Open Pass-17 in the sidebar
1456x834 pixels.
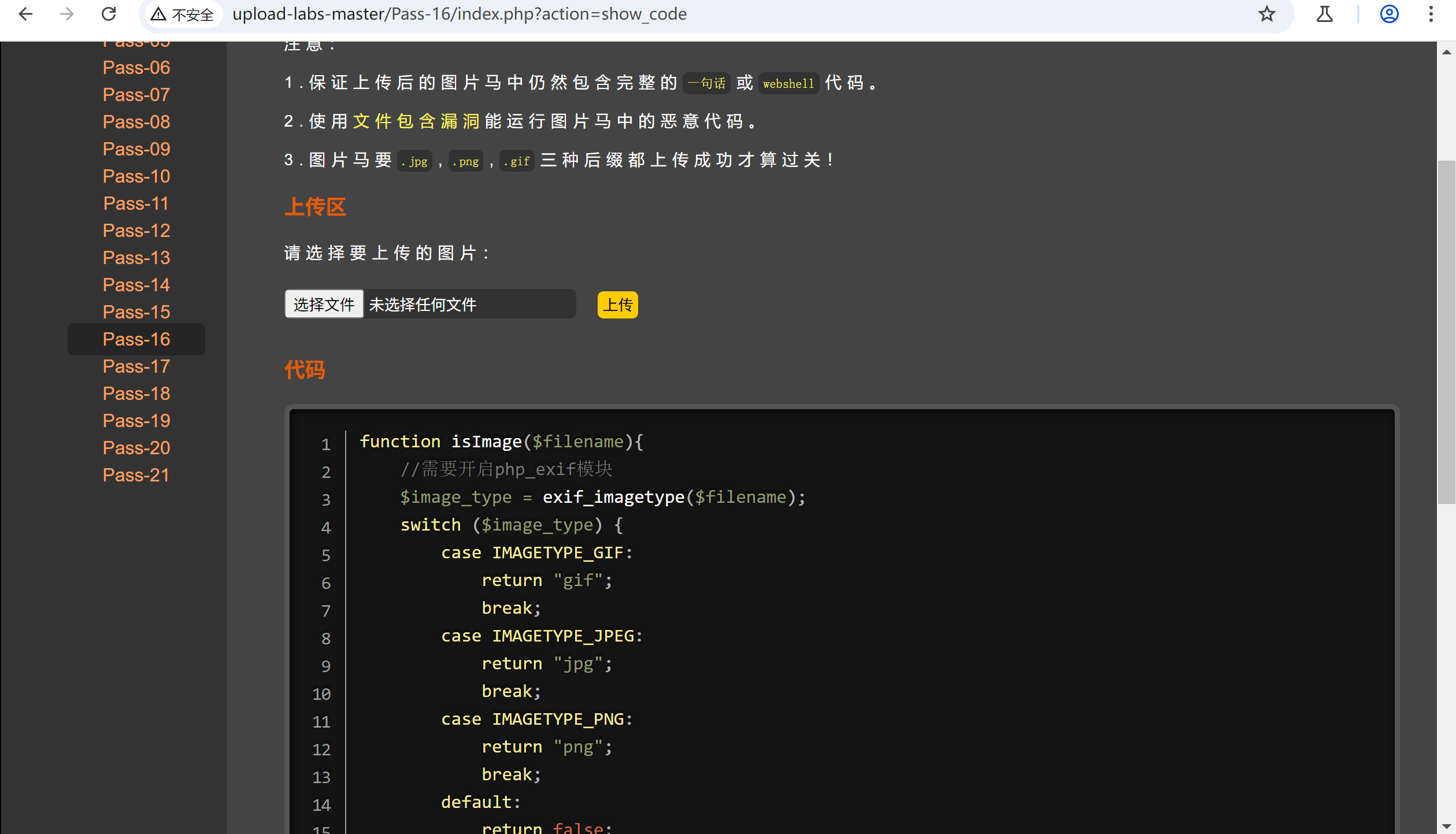click(136, 366)
